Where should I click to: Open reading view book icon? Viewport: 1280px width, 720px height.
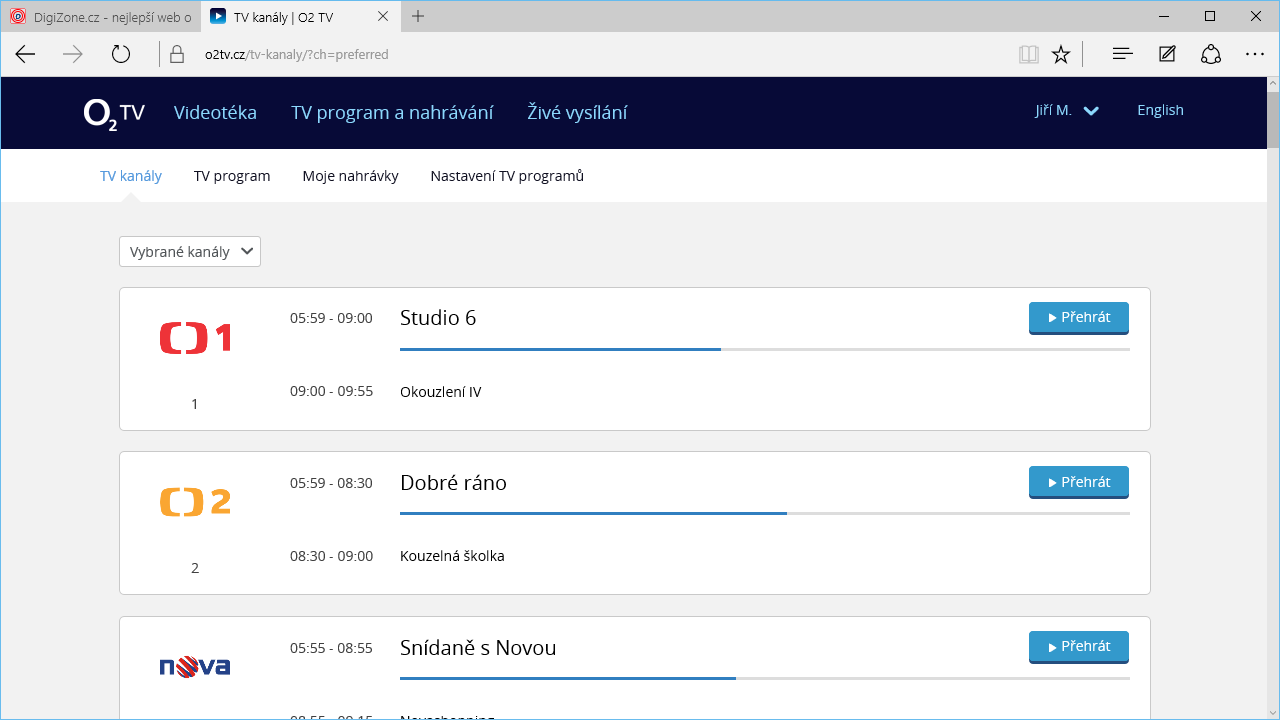click(x=1029, y=54)
